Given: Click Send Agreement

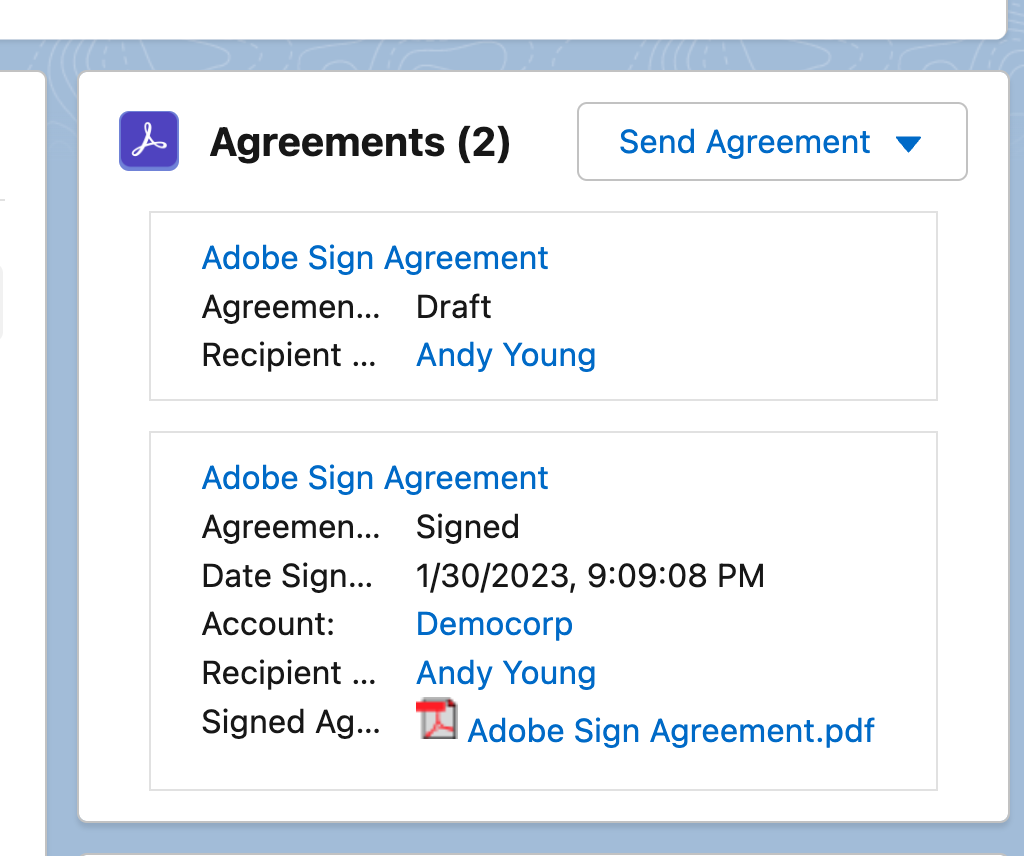Looking at the screenshot, I should (744, 142).
